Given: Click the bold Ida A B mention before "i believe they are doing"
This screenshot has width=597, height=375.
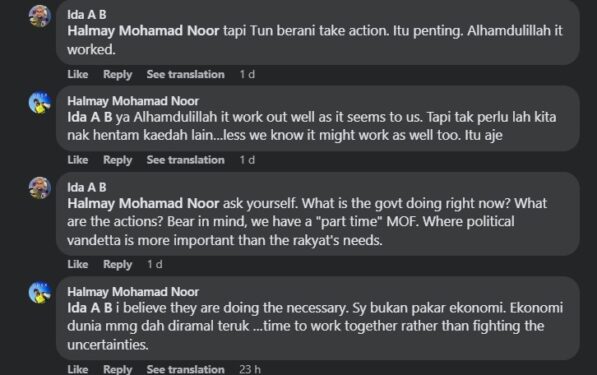Looking at the screenshot, I should pos(90,308).
